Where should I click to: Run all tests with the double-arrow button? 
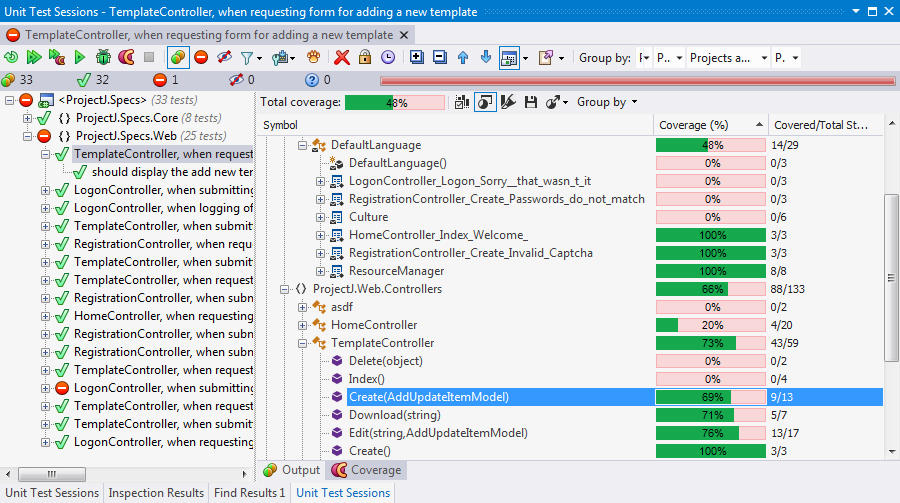coord(34,58)
